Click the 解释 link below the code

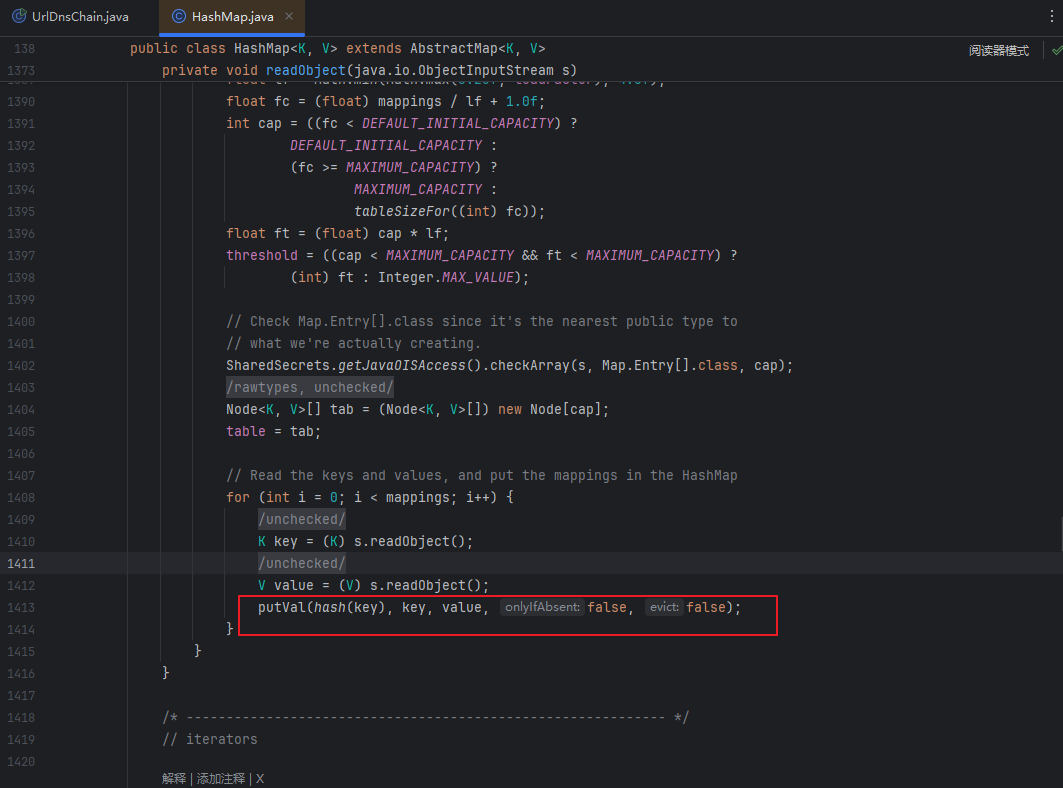point(174,779)
